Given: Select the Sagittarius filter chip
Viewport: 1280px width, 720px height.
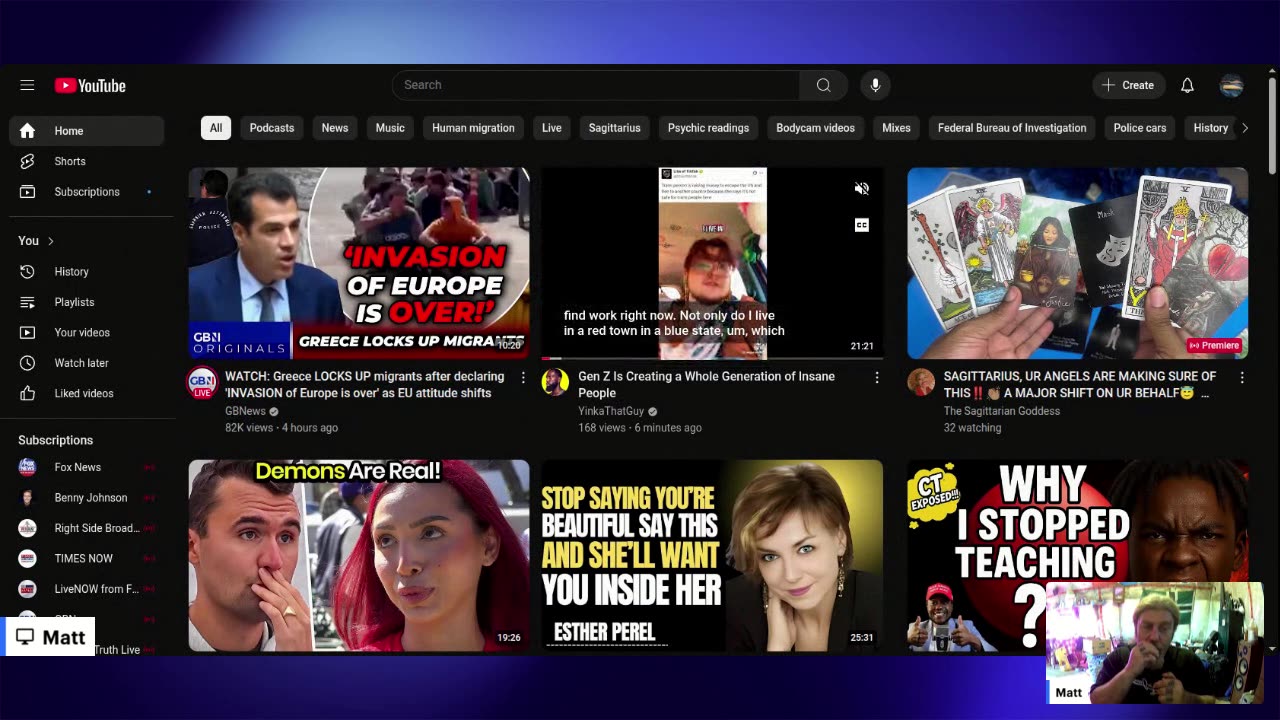Looking at the screenshot, I should (615, 128).
